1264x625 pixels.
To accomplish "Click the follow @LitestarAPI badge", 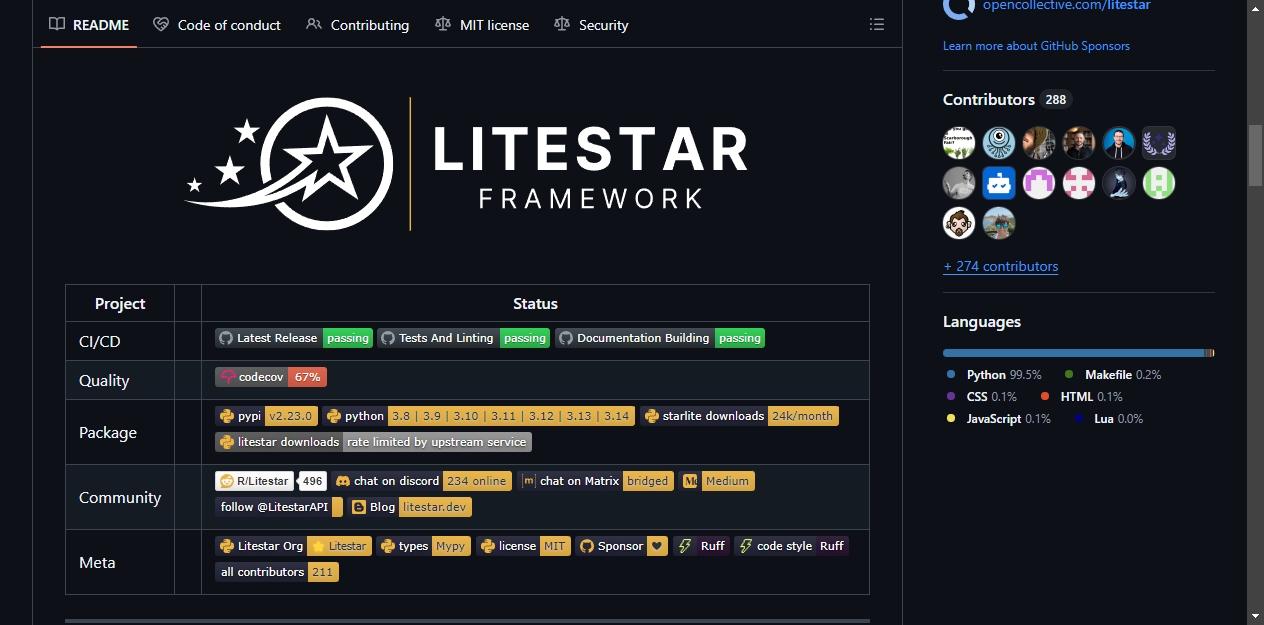I will tap(279, 507).
